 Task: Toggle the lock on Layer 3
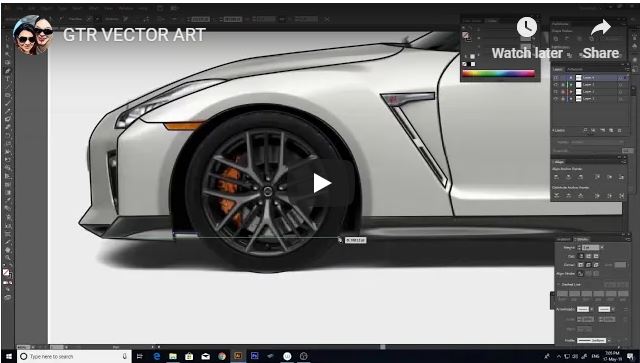563,85
